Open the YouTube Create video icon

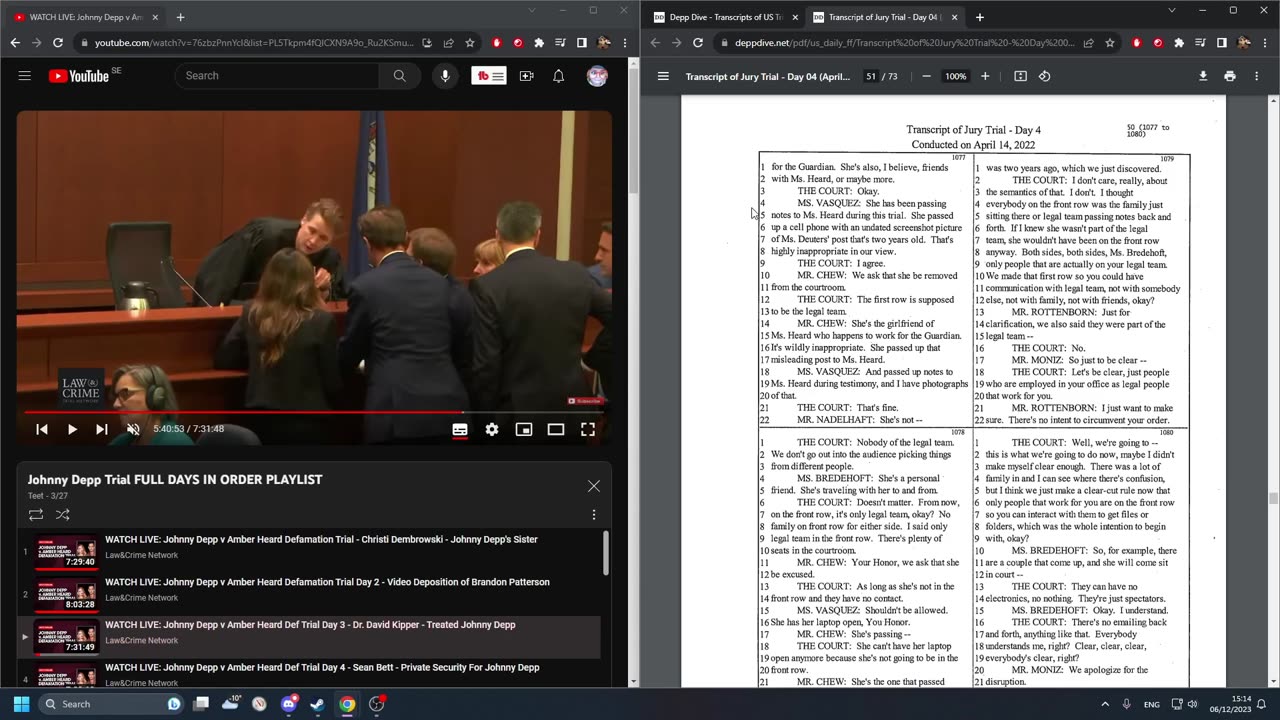click(526, 76)
